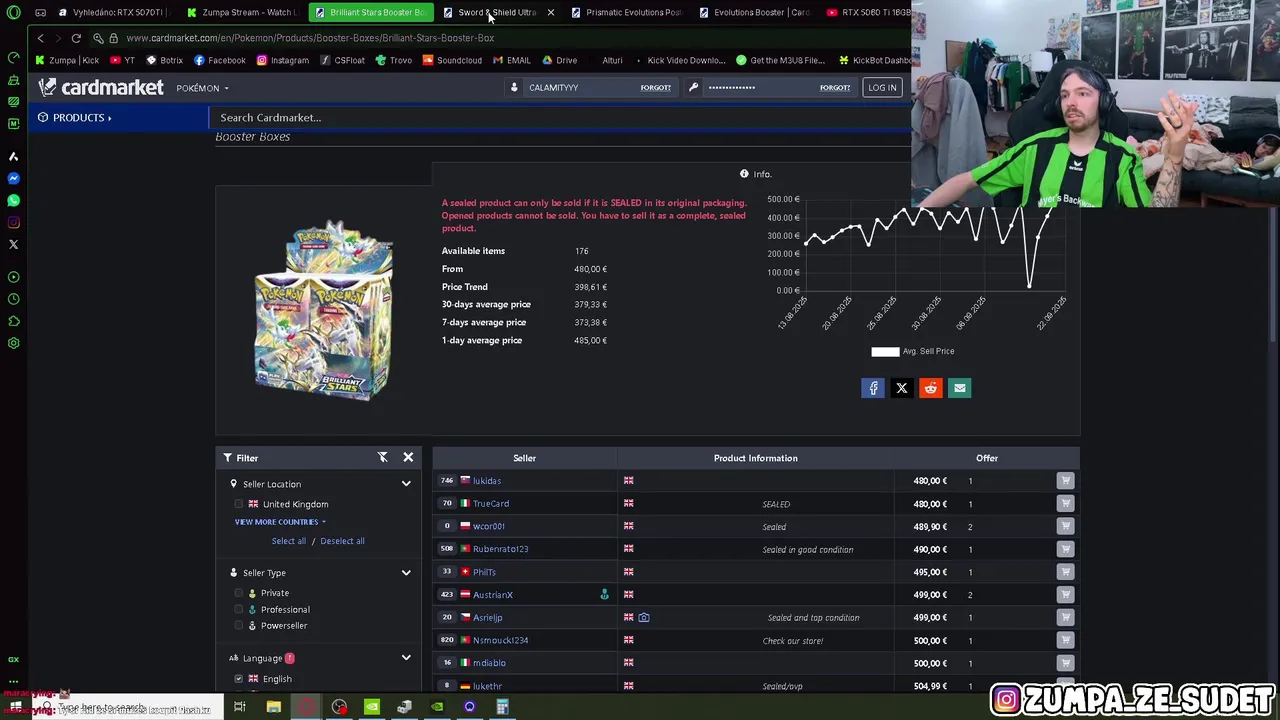Share the product on X

pos(902,388)
